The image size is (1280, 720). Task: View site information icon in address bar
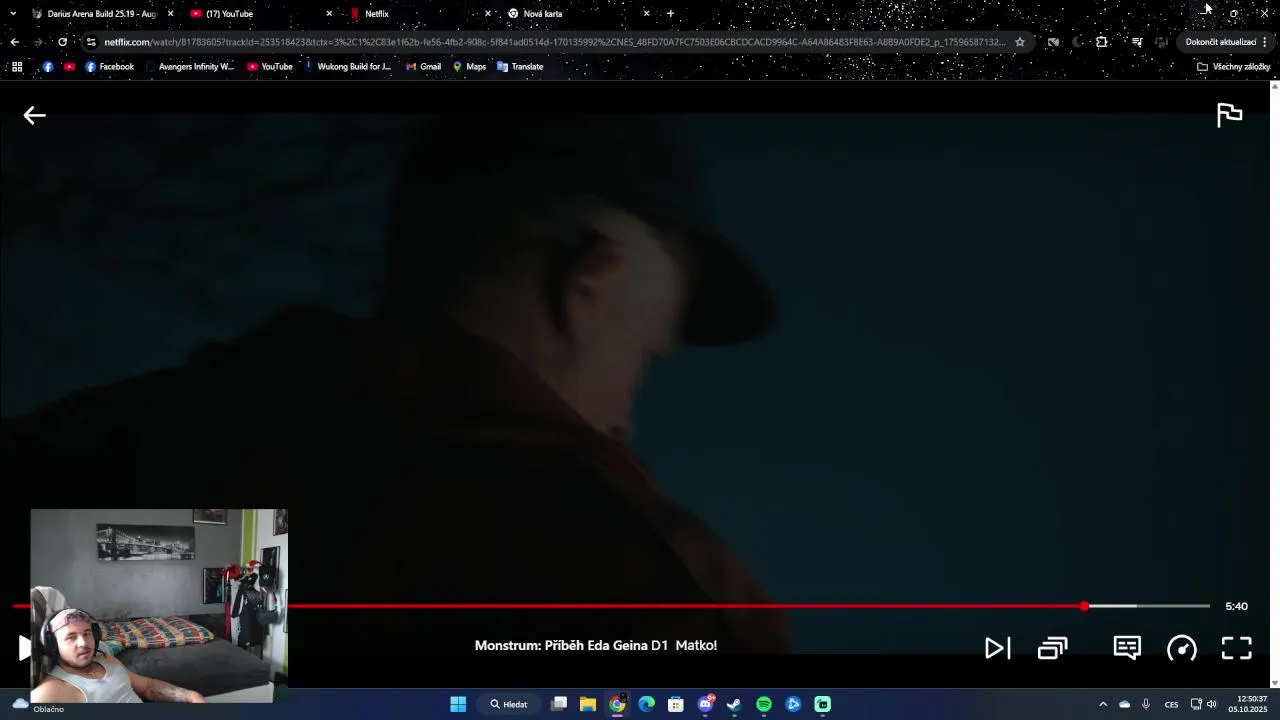(91, 42)
